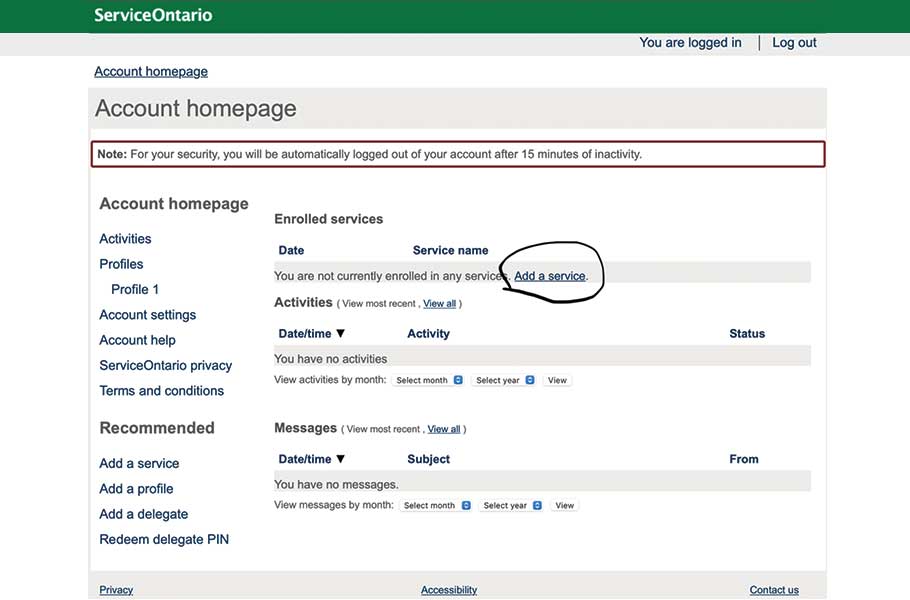Screen dimensions: 910x600
Task: Open the Accessibility footer link
Action: pyautogui.click(x=449, y=590)
